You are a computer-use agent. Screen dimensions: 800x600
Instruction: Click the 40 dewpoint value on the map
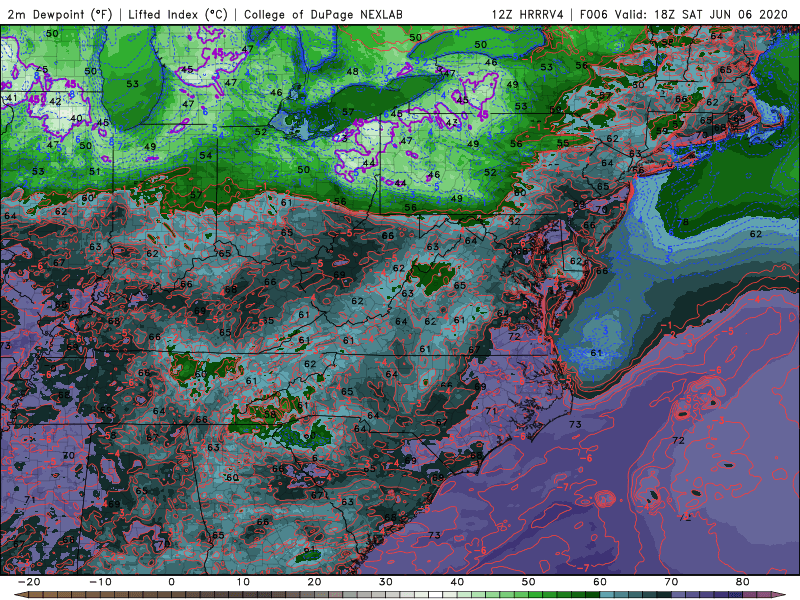(x=76, y=118)
